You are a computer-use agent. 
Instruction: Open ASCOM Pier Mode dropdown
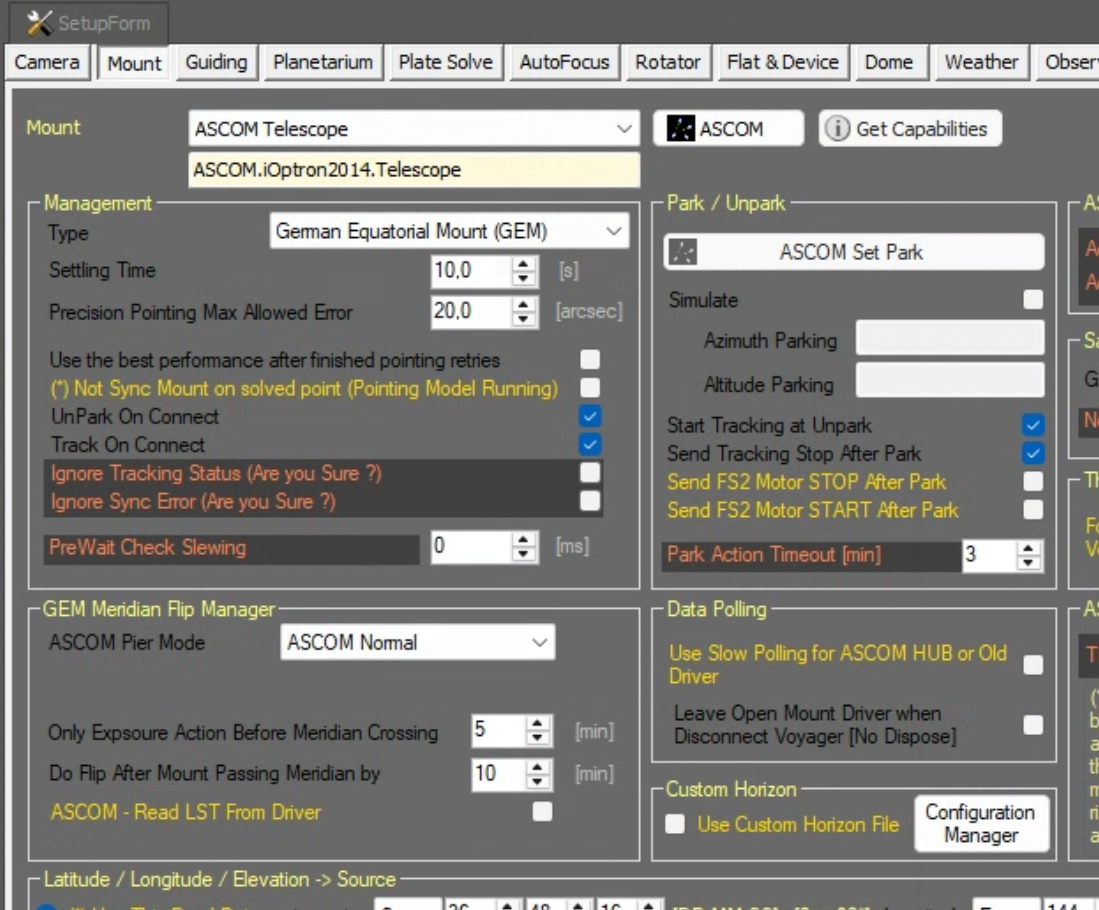click(x=539, y=643)
